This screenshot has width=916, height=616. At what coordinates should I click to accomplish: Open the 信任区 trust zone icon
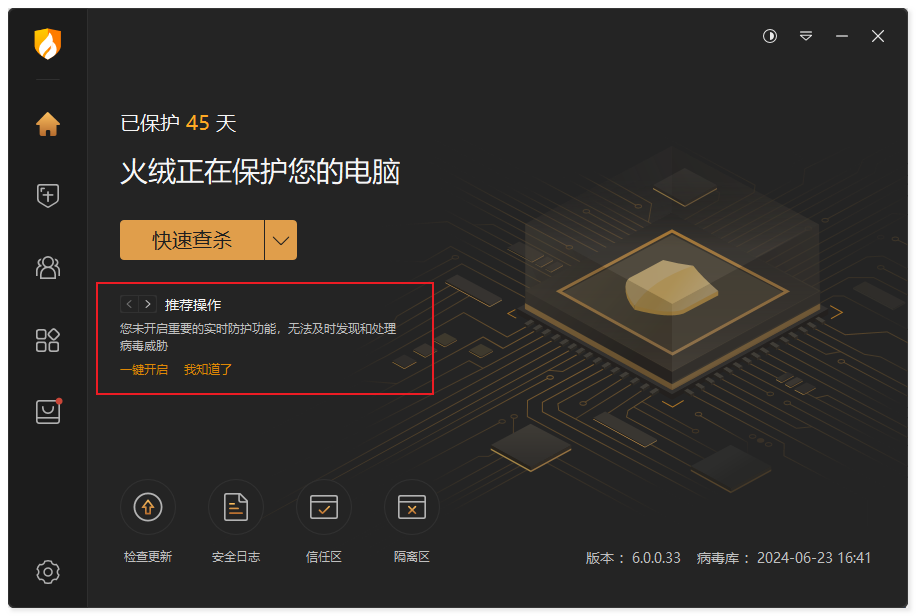click(324, 507)
